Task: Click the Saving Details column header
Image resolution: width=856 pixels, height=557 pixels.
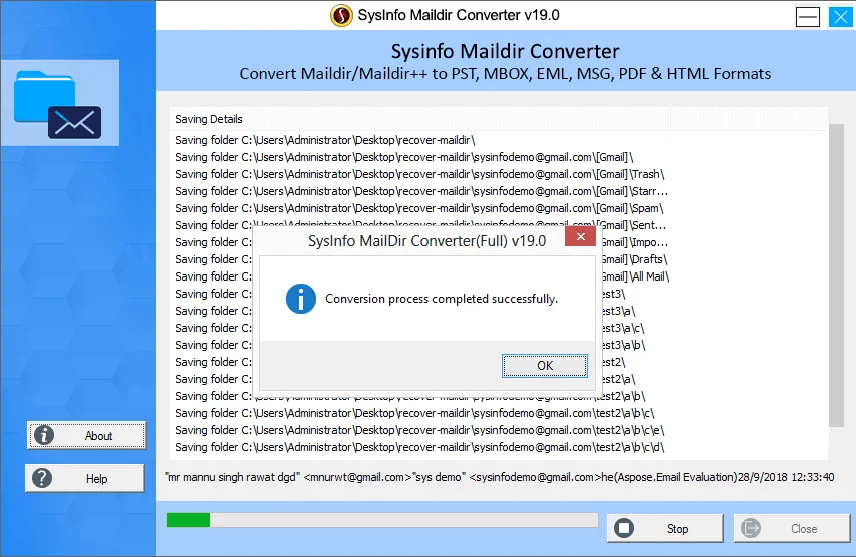Action: [x=419, y=119]
